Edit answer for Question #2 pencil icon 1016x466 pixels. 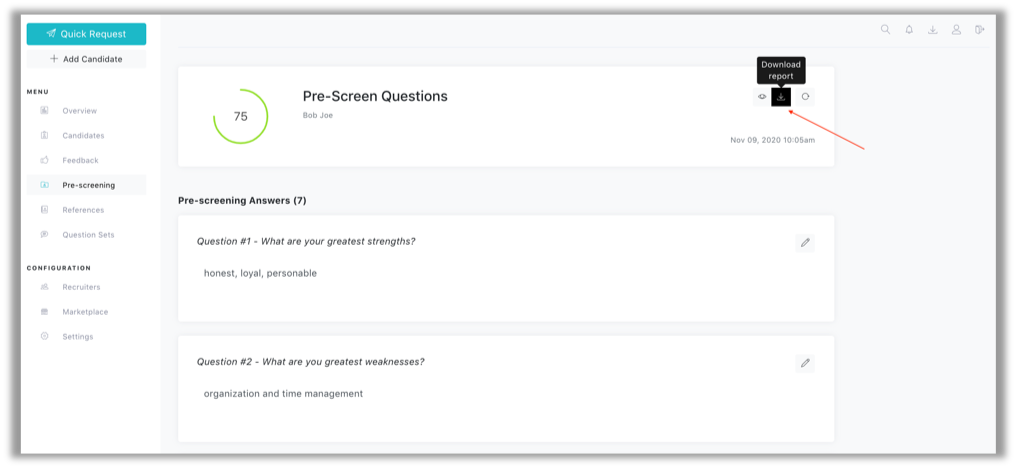[805, 364]
